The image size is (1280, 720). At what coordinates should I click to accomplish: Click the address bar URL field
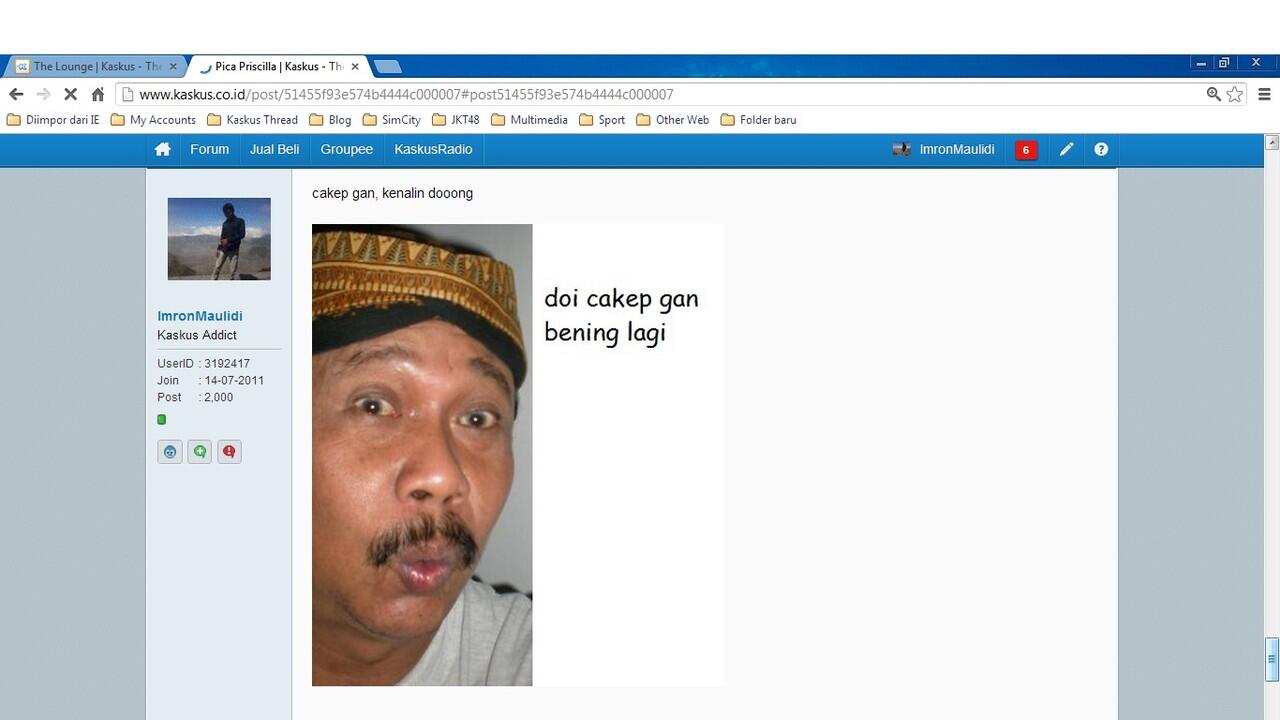(660, 94)
